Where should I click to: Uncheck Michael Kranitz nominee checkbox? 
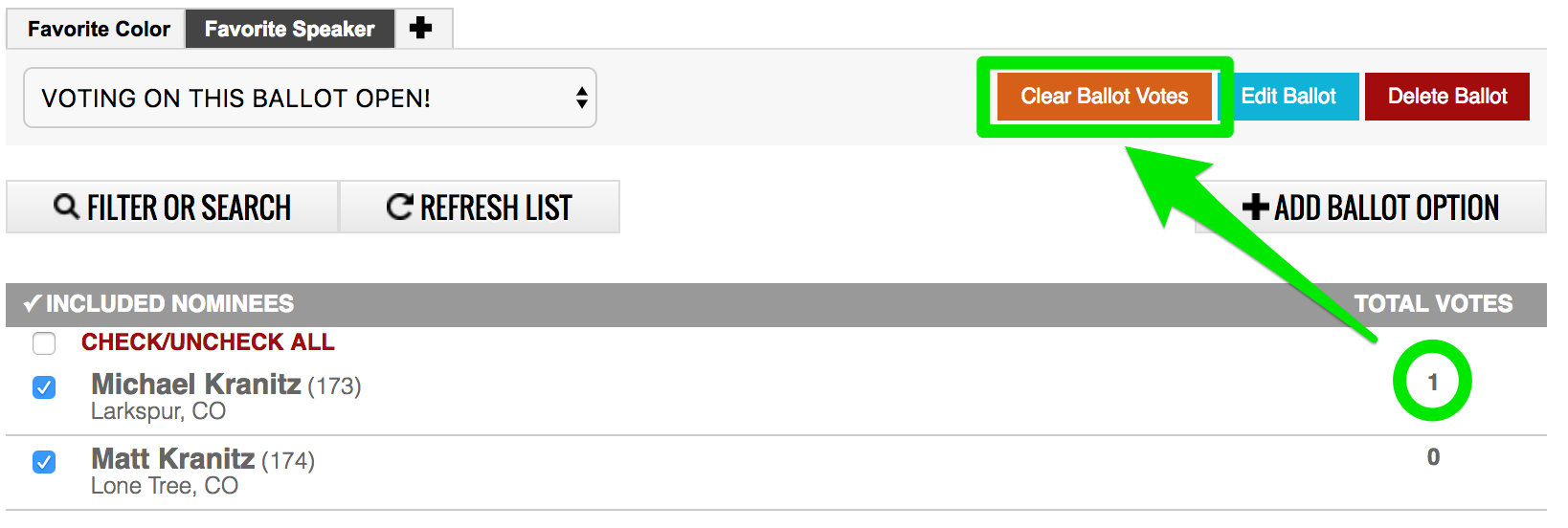(44, 386)
